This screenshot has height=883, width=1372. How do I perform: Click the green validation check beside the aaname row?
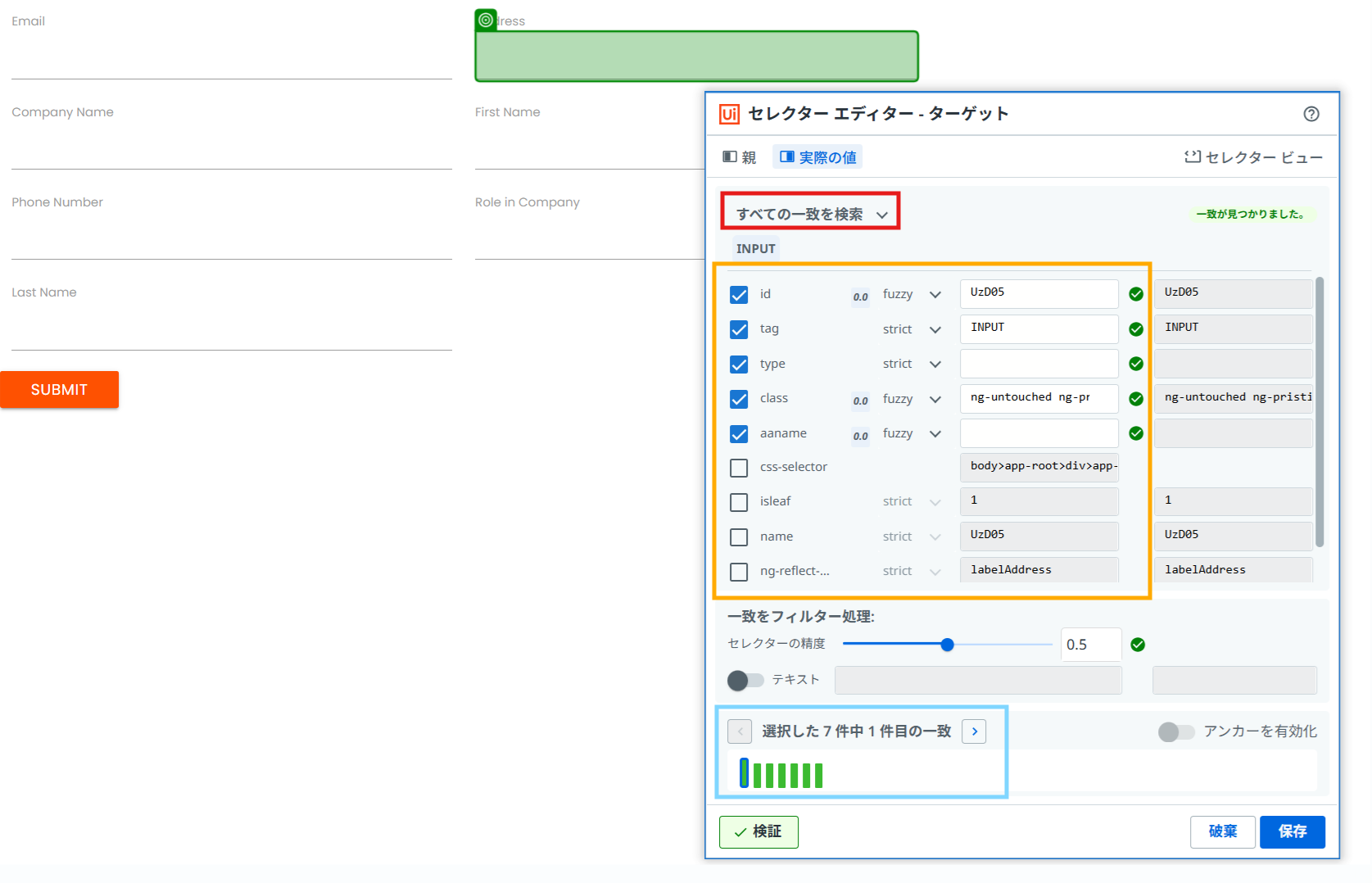[1136, 433]
